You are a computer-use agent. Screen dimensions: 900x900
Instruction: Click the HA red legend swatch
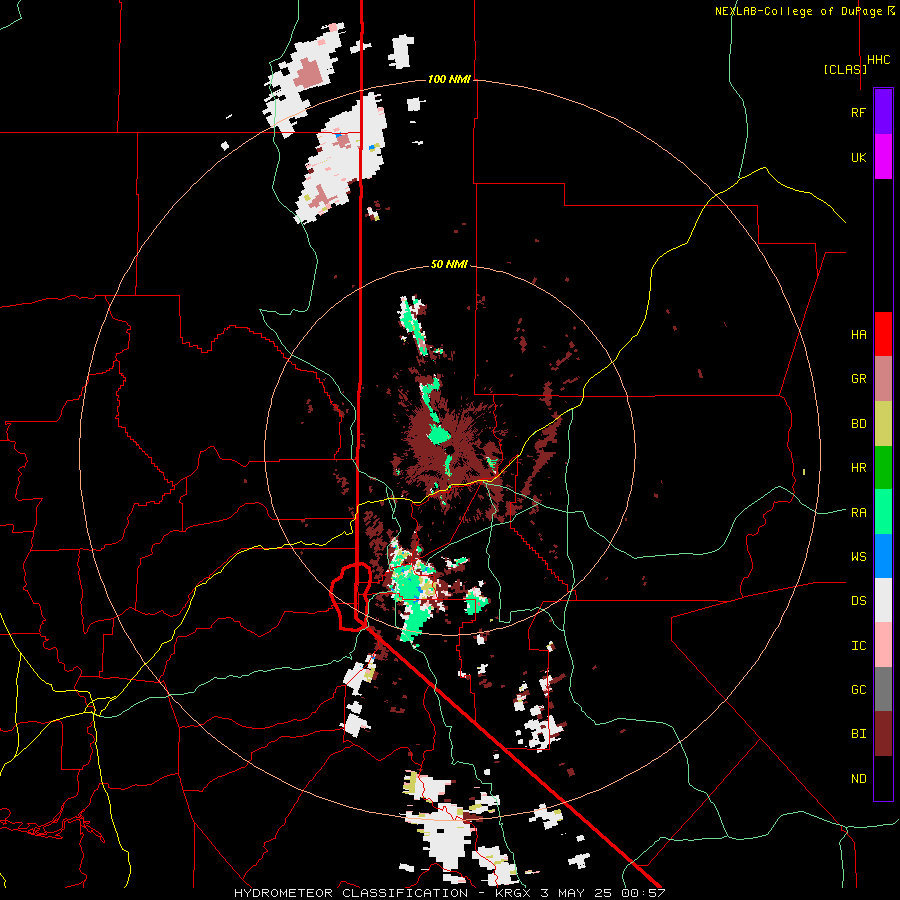pyautogui.click(x=883, y=334)
